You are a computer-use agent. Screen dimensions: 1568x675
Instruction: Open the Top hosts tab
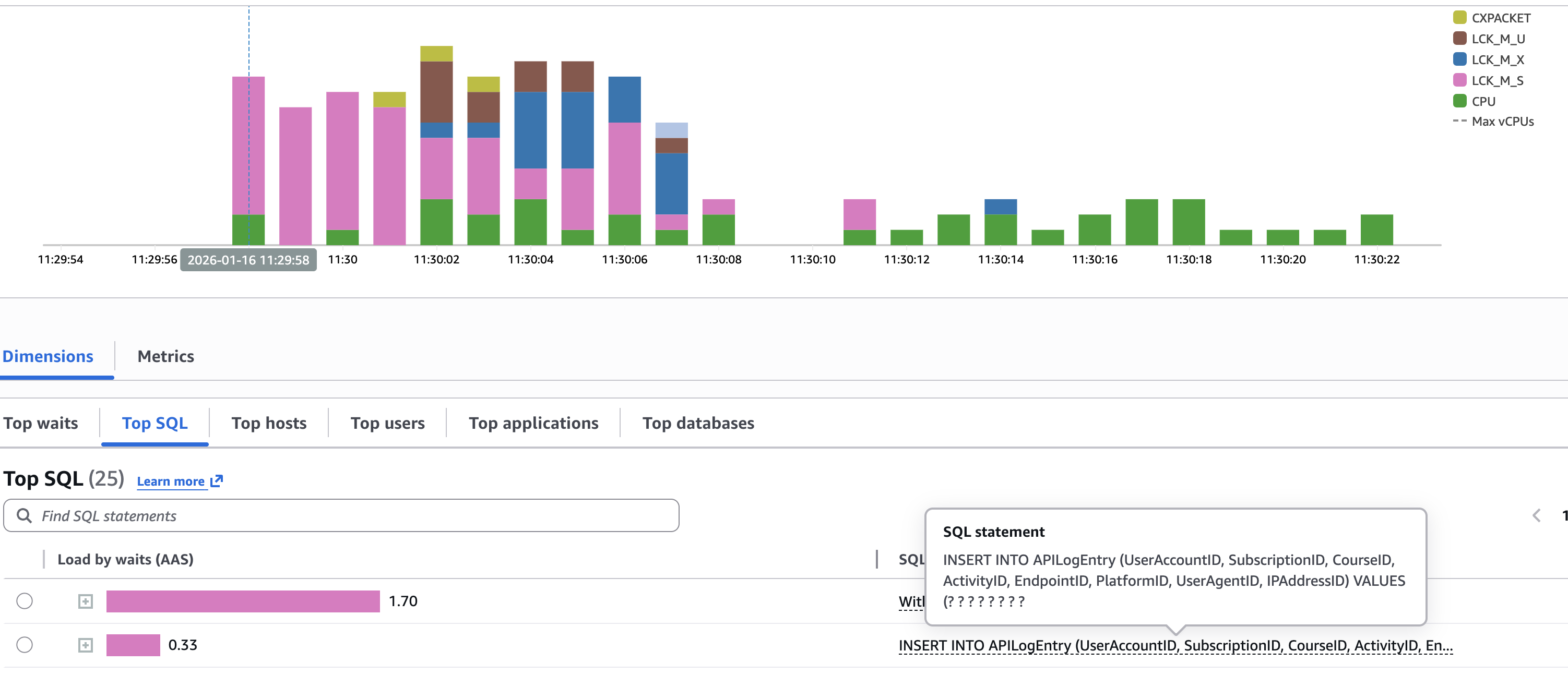pos(268,423)
